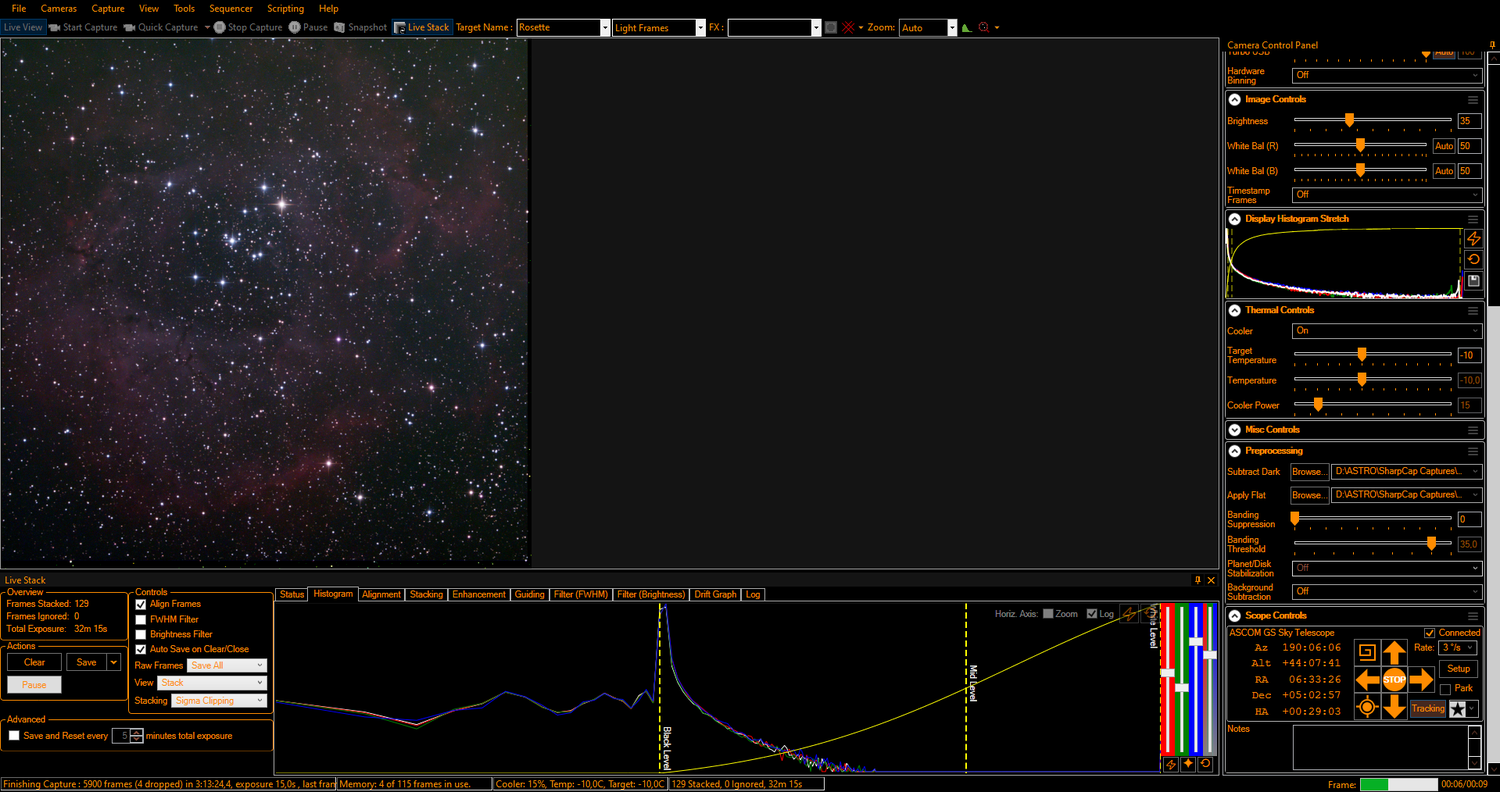Image resolution: width=1500 pixels, height=792 pixels.
Task: Expand the Misc Controls section
Action: 1235,430
